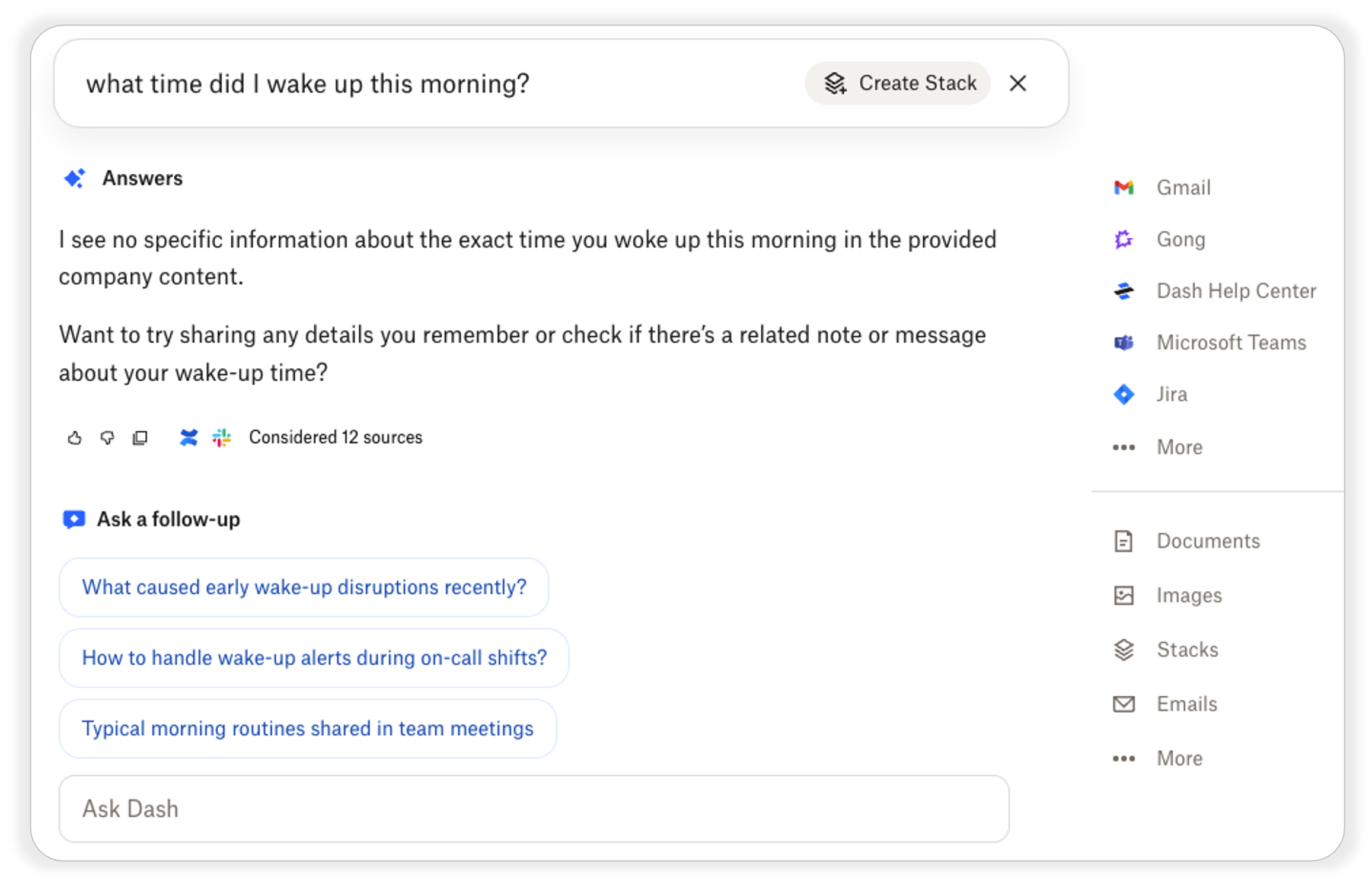The width and height of the screenshot is (1372, 886).
Task: Click the Slack icon below the answer
Action: (x=221, y=437)
